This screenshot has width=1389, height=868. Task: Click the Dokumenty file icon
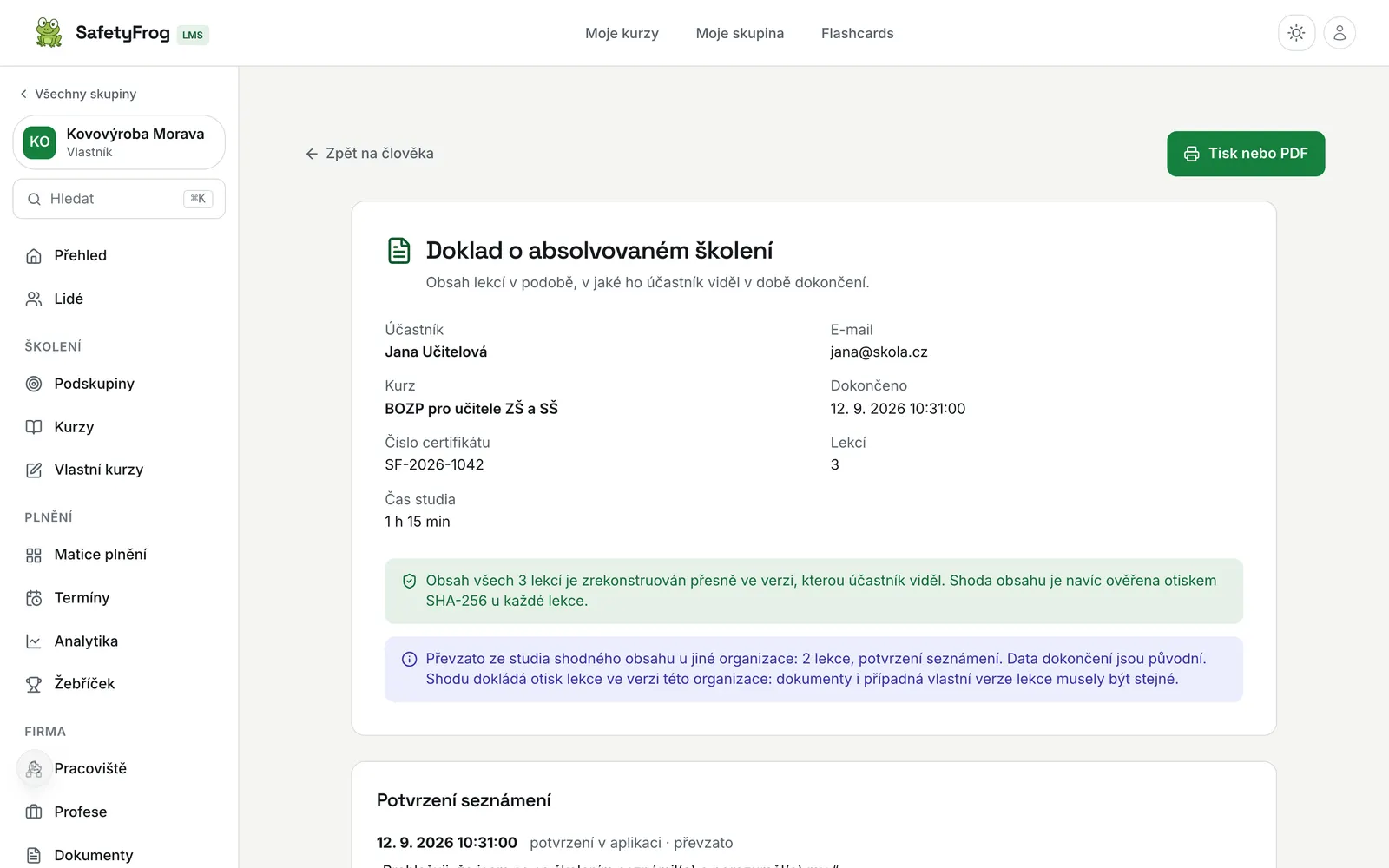click(x=34, y=855)
